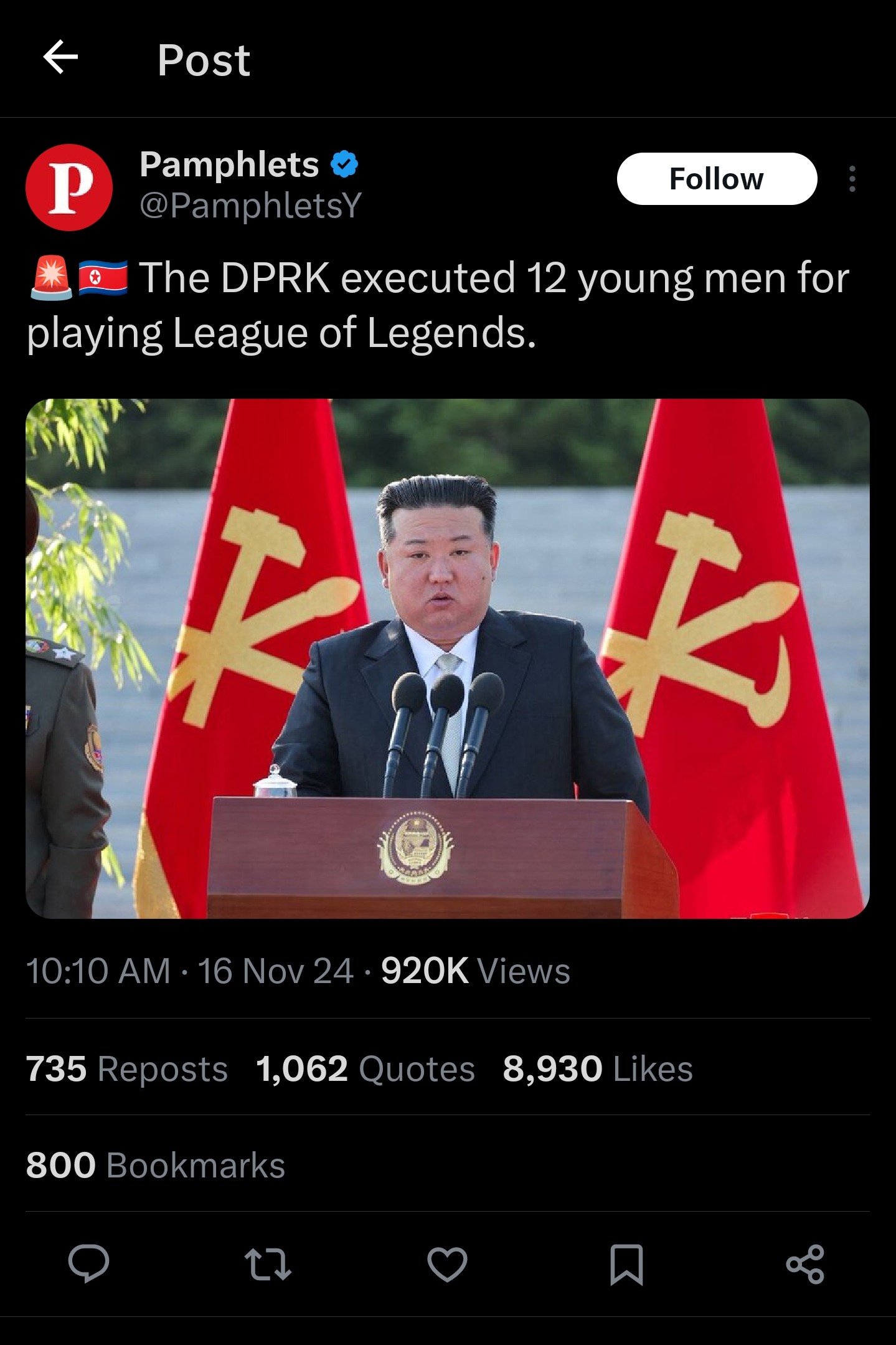Open the attached podium photo
This screenshot has width=896, height=1345.
pyautogui.click(x=447, y=658)
